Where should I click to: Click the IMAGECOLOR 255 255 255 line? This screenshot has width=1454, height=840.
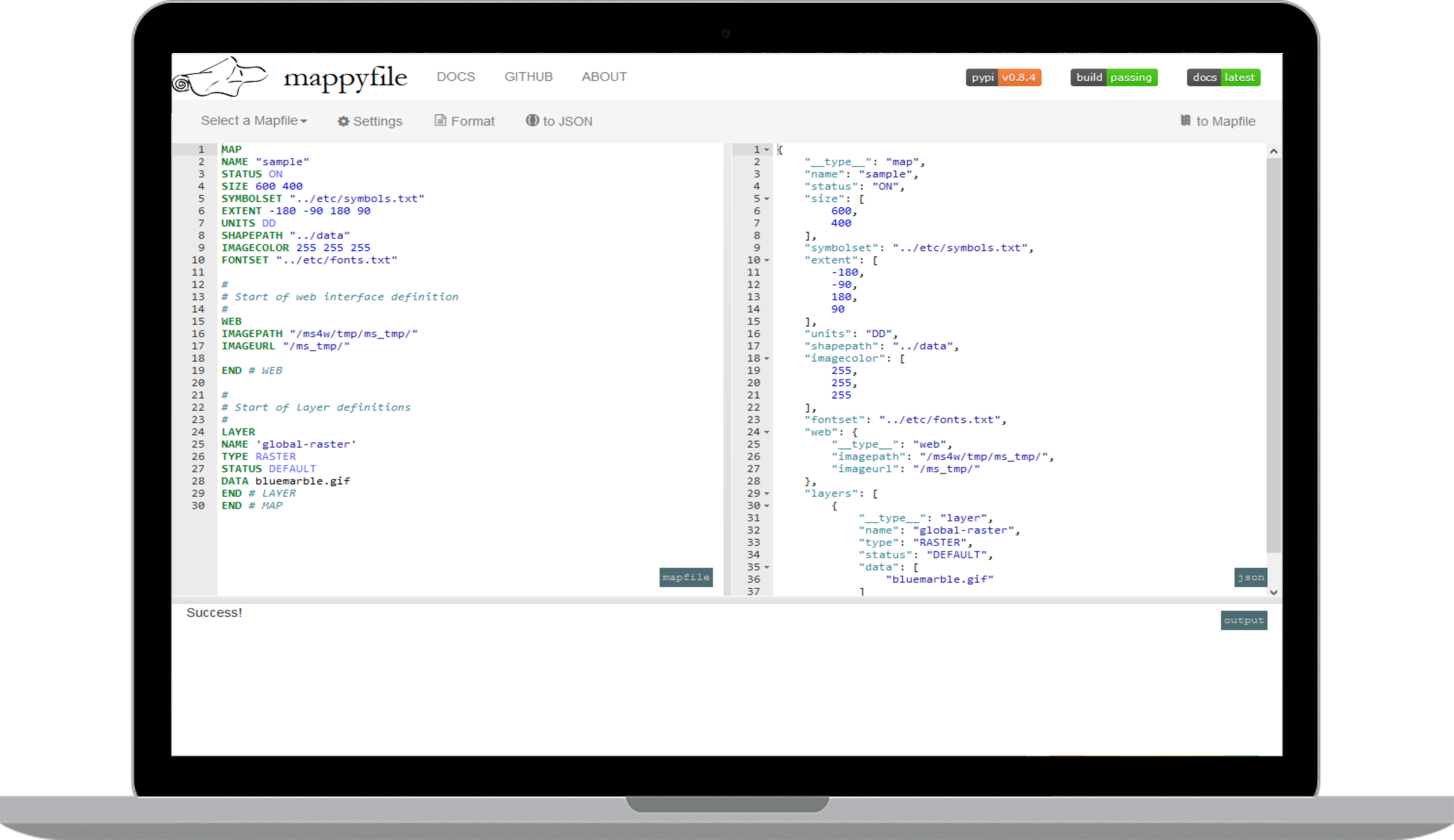[x=296, y=248]
